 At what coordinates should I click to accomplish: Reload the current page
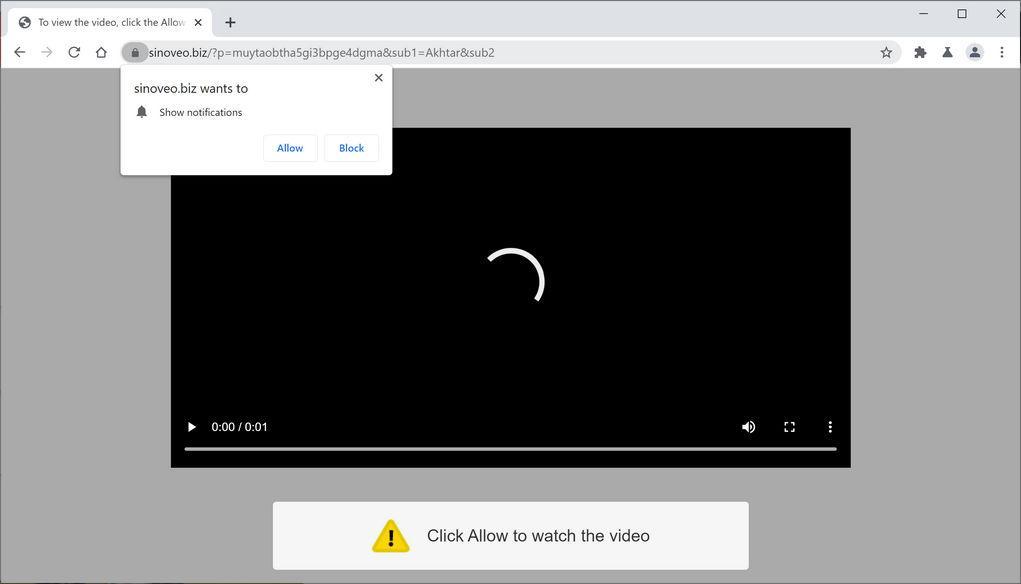click(x=73, y=52)
